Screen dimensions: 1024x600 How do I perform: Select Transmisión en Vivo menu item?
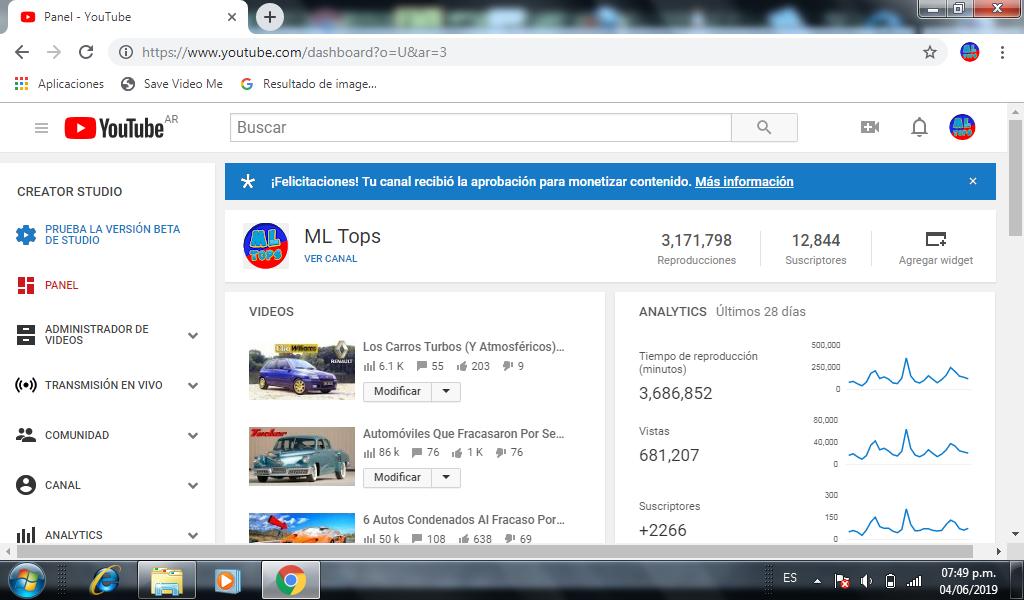(104, 385)
